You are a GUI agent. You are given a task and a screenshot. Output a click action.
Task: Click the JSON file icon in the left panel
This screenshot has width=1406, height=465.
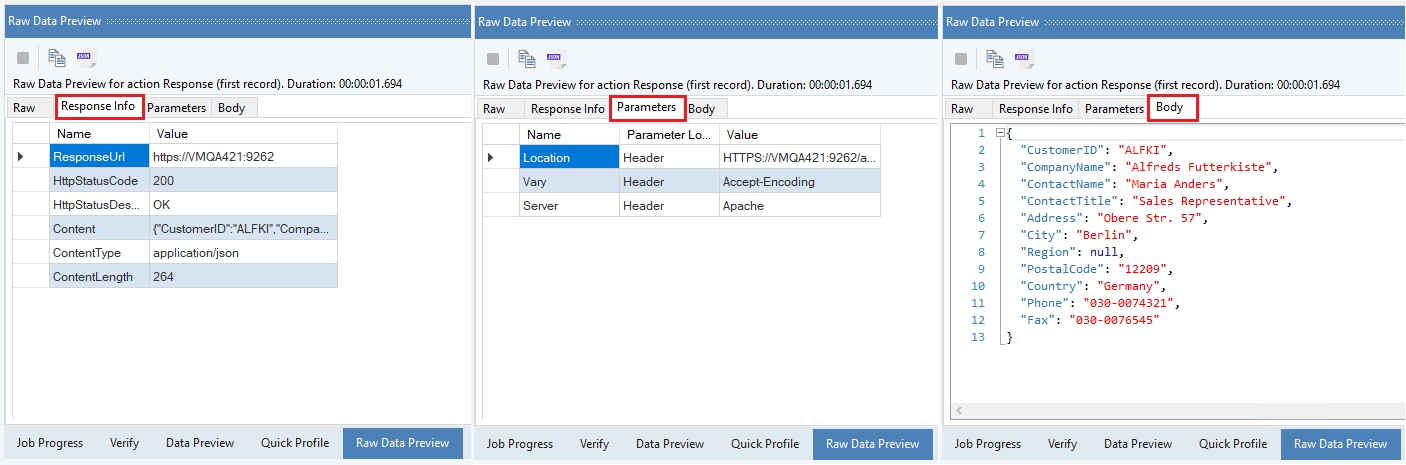coord(86,59)
